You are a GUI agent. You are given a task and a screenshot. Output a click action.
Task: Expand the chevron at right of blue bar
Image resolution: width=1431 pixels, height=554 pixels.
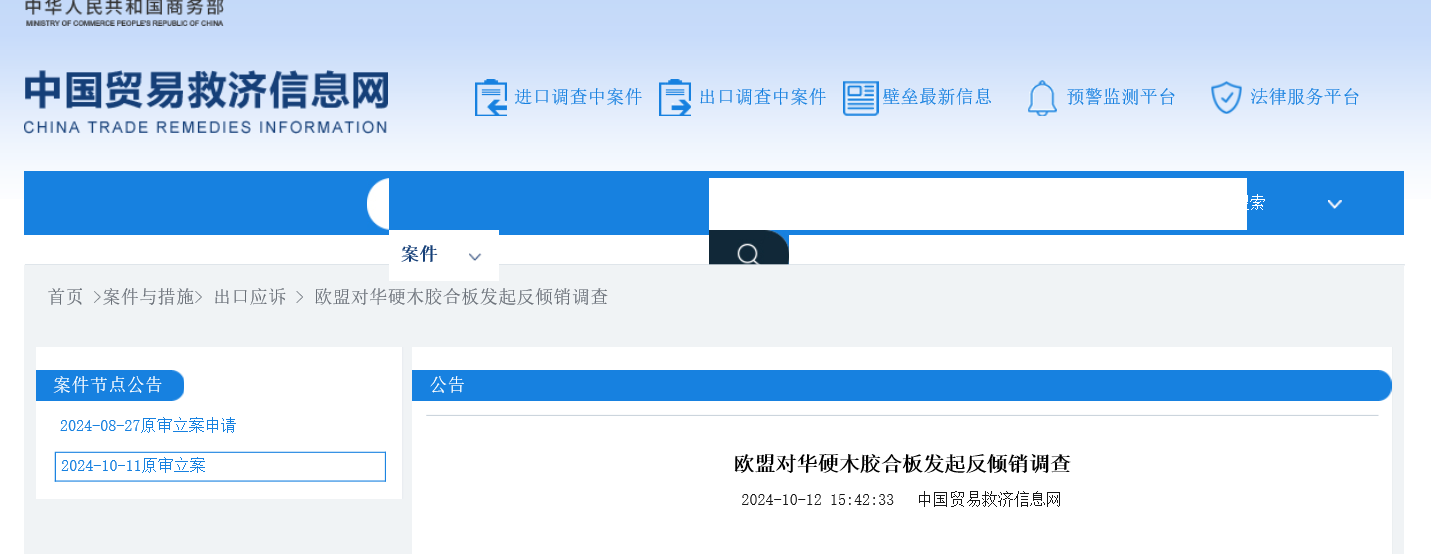(x=1334, y=204)
